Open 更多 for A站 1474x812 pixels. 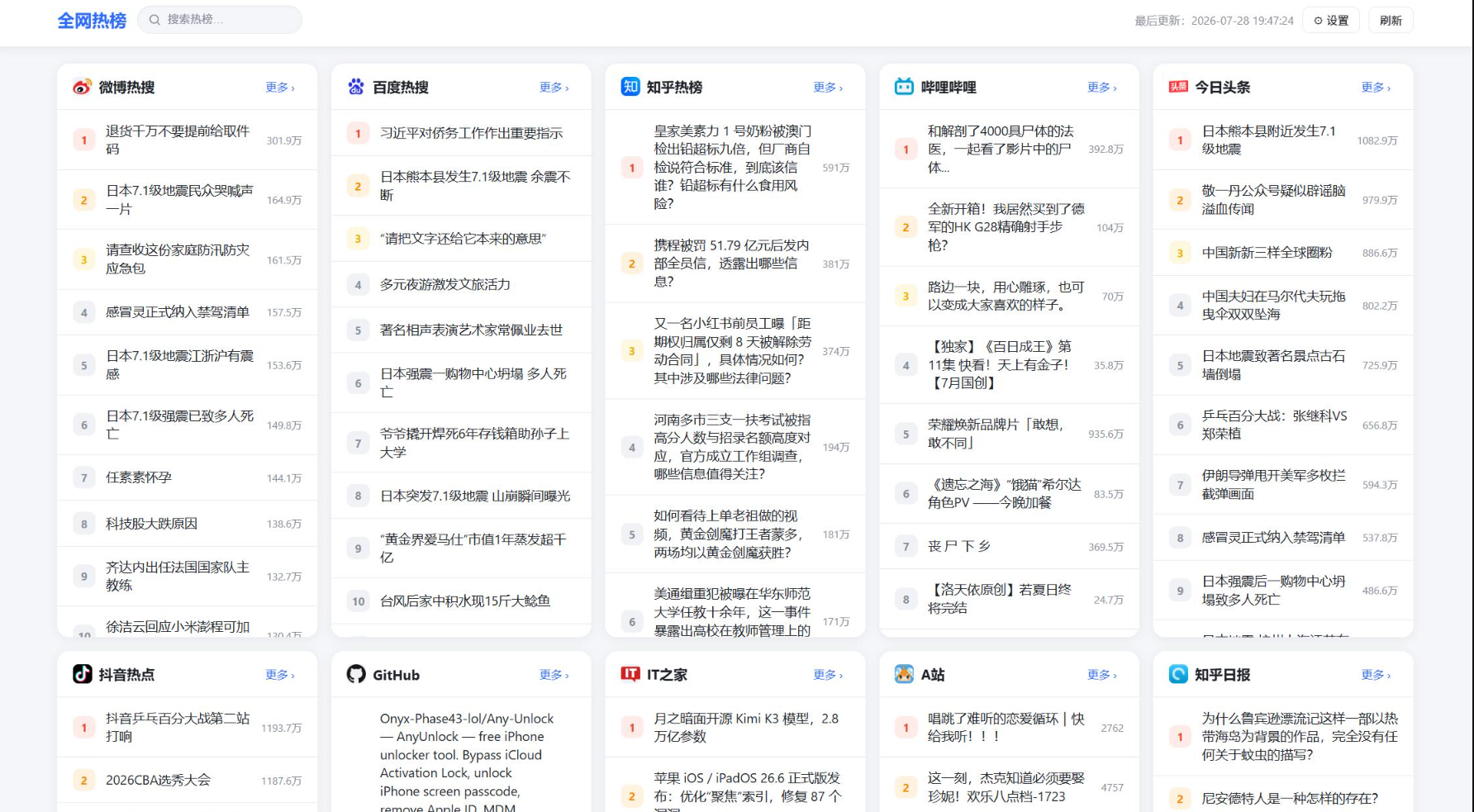coord(1102,675)
